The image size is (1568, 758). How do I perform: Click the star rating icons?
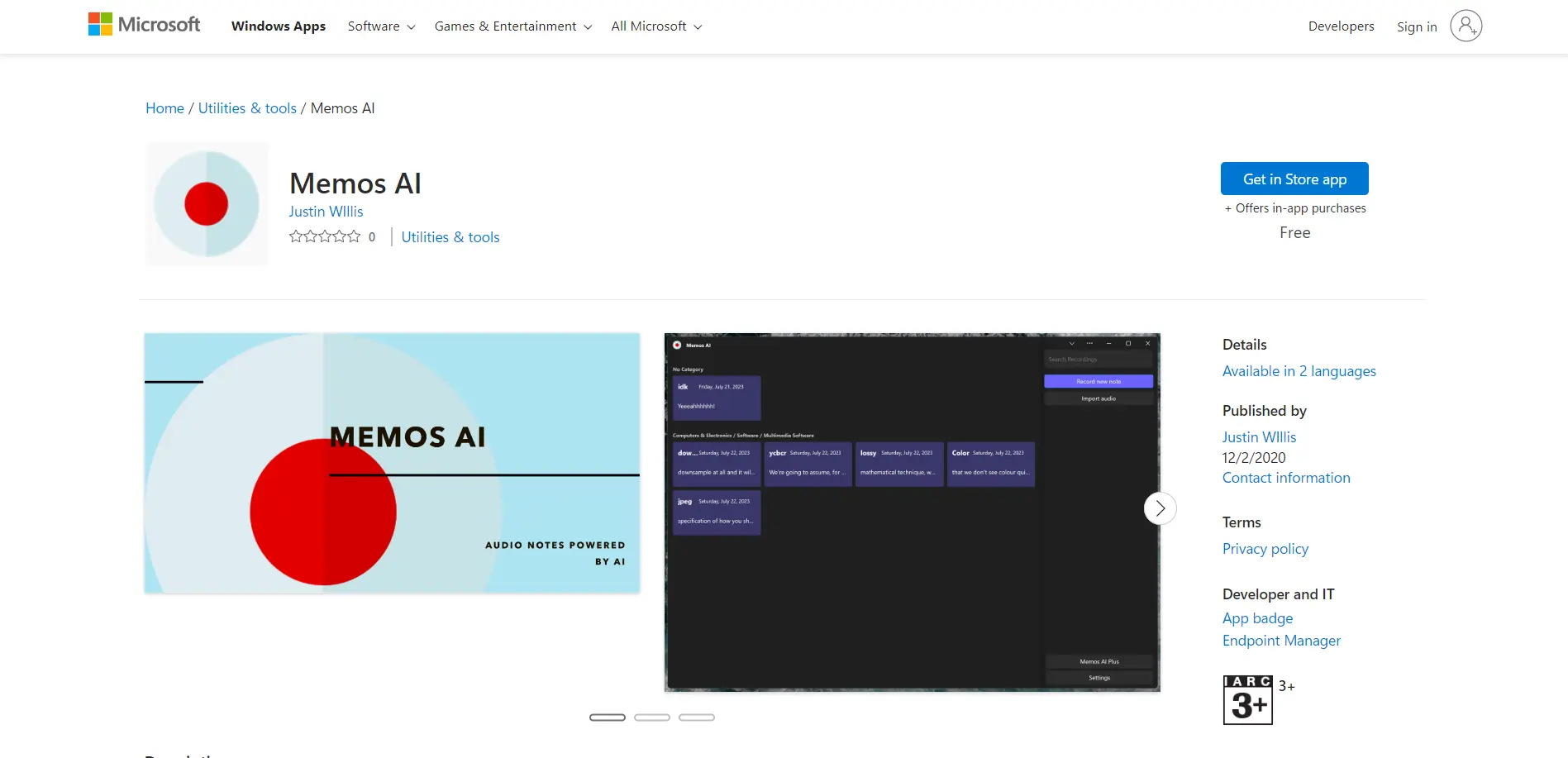click(x=325, y=237)
